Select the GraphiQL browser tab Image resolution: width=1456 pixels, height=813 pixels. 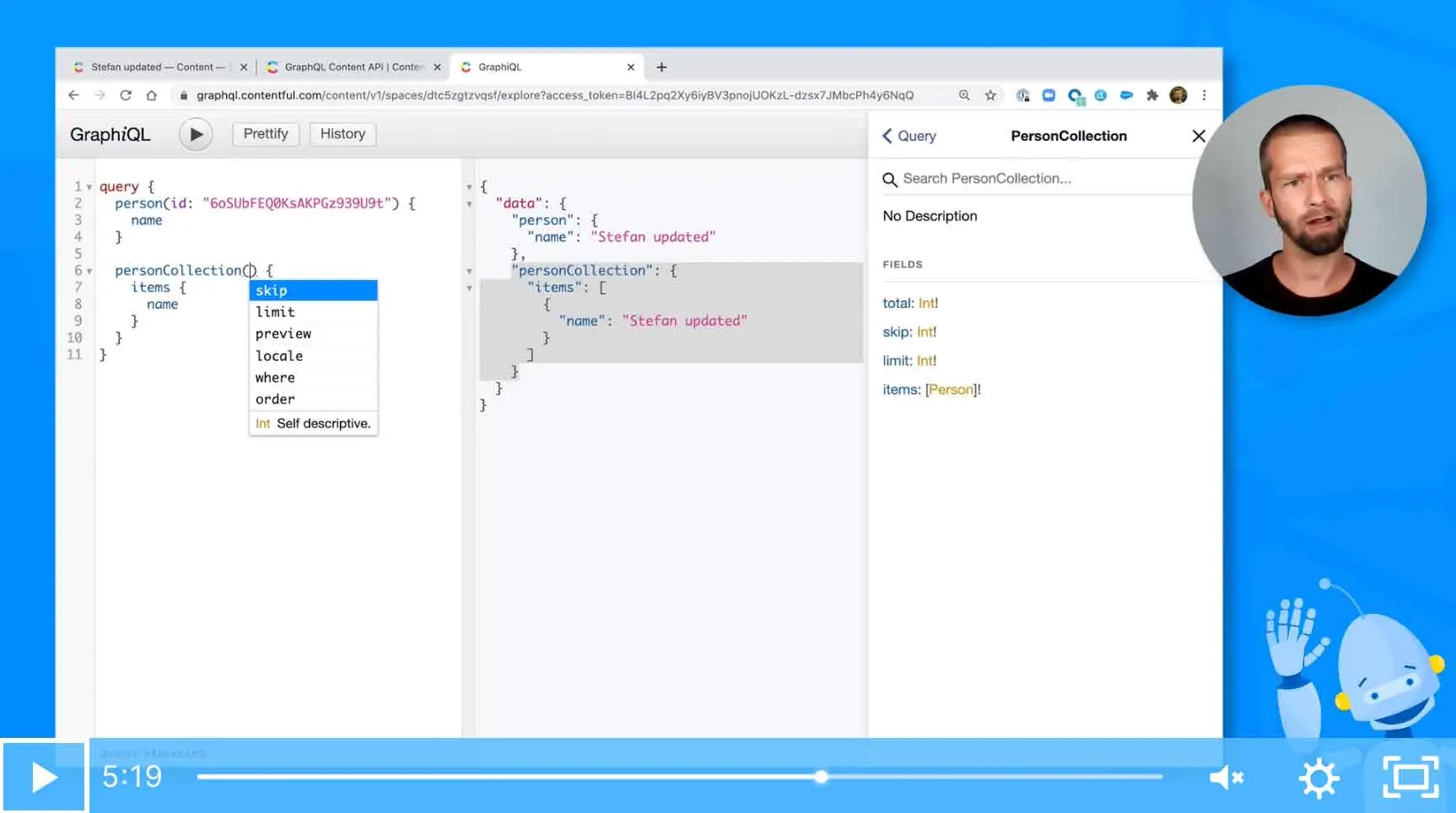coord(544,67)
